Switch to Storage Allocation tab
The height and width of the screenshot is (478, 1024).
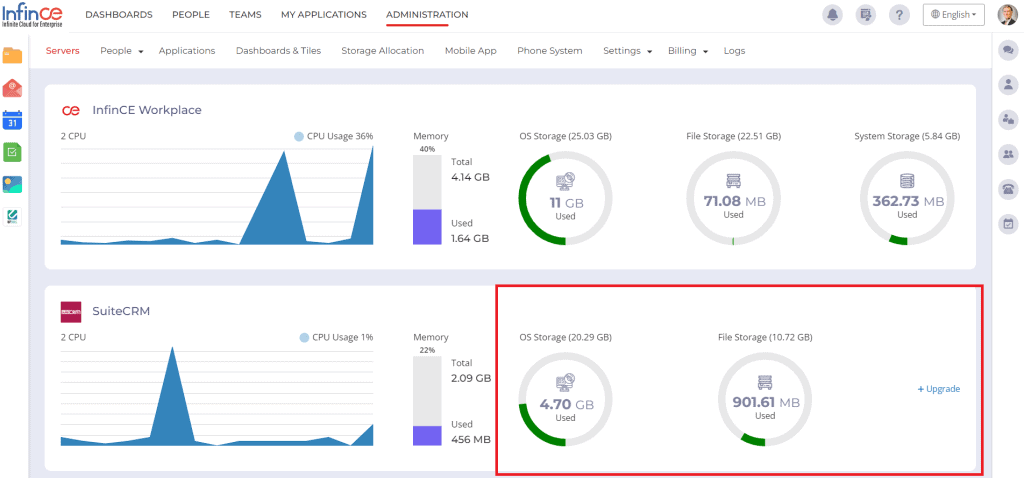pos(383,51)
